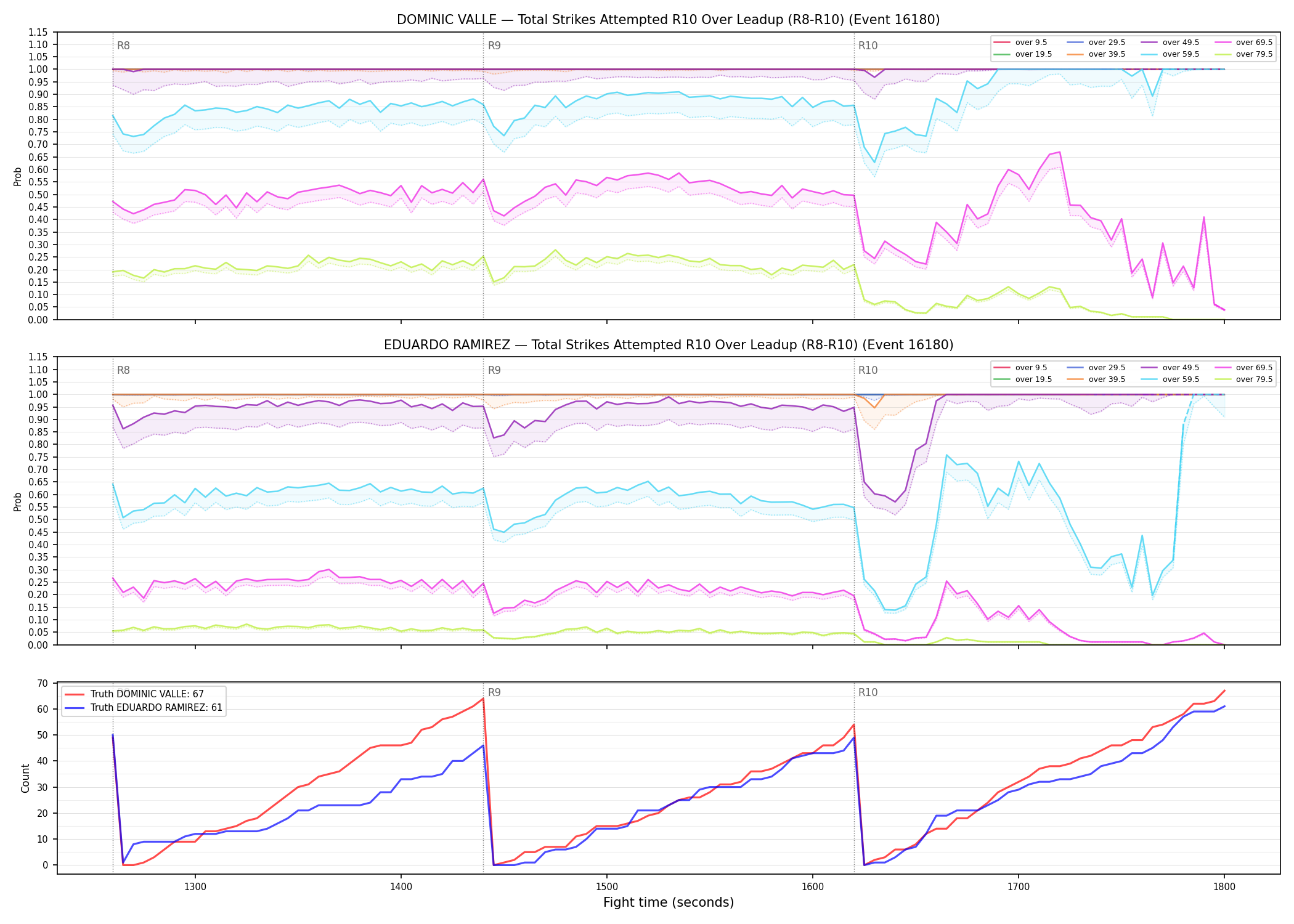Click R9 round label in Eduardo Ramirez chart
Viewport: 1294px width, 924px height.
tap(494, 370)
